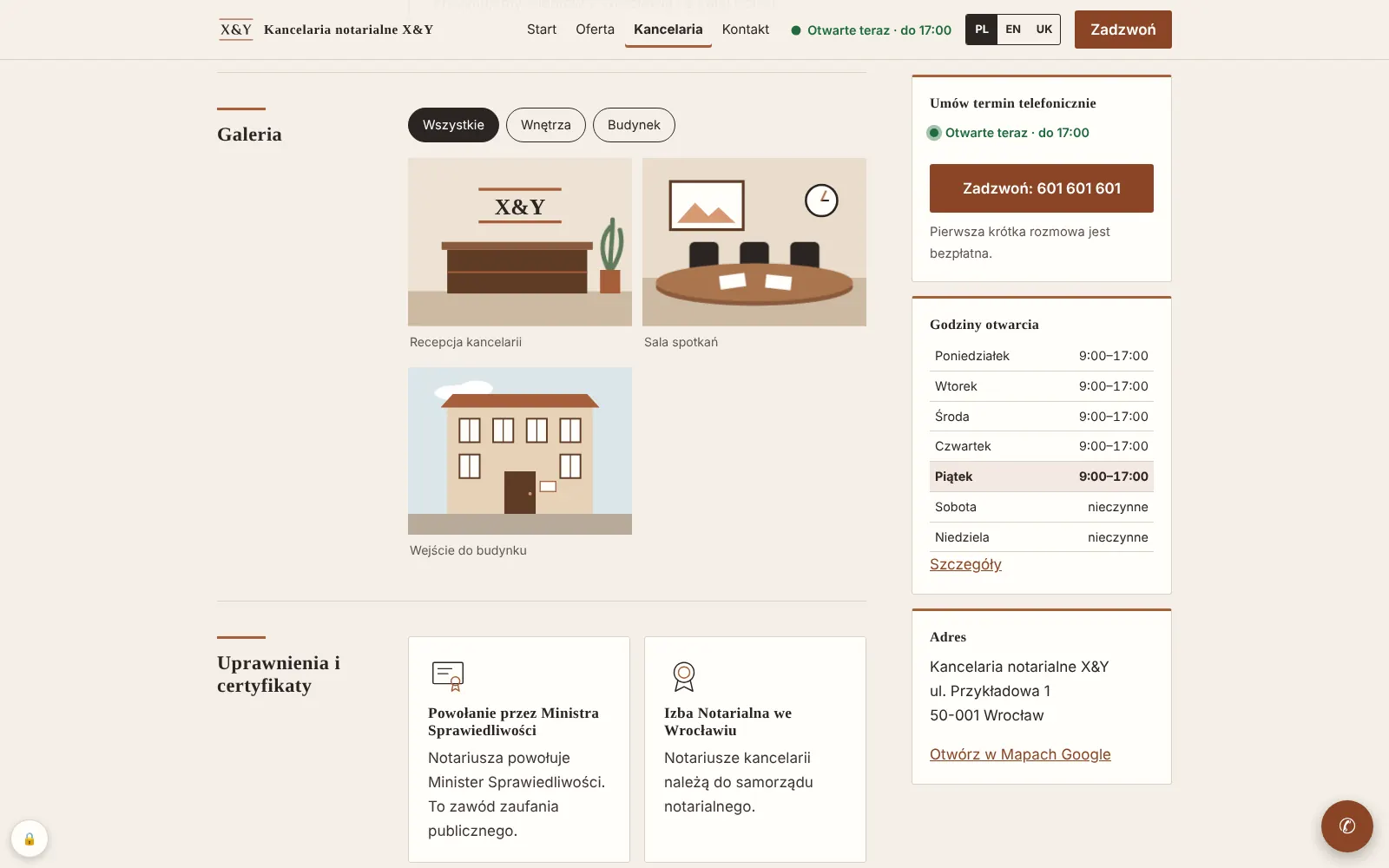
Task: Click the 50-001 Wrocław address line
Action: pyautogui.click(x=987, y=715)
